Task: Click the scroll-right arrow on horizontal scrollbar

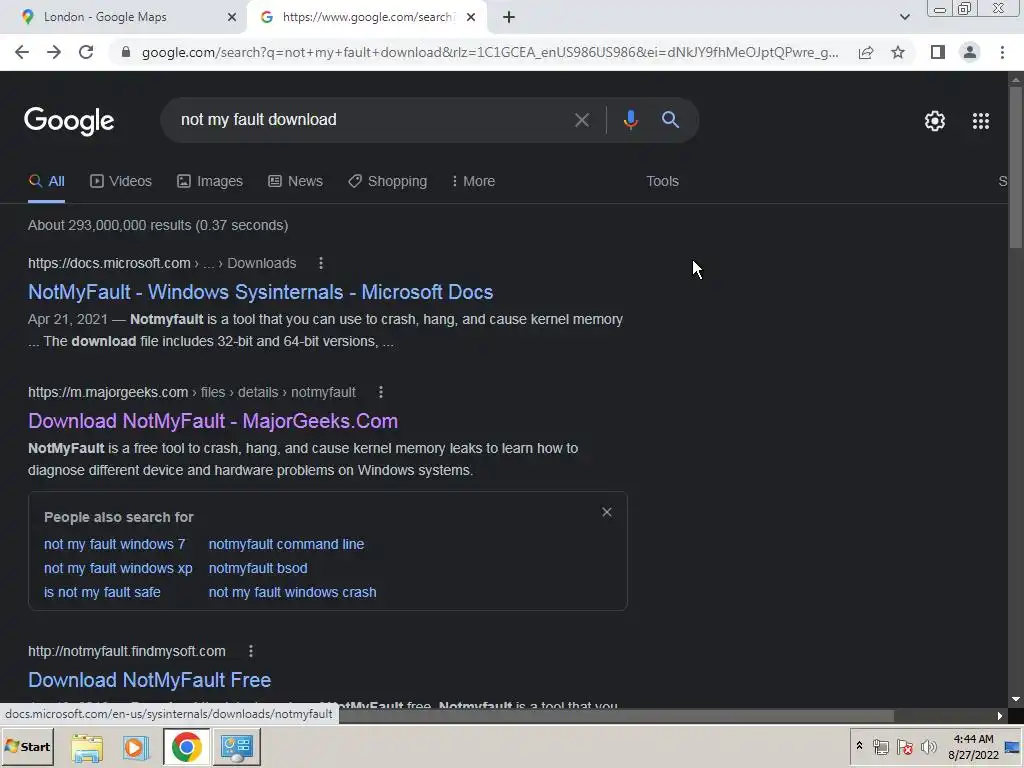Action: [1000, 716]
